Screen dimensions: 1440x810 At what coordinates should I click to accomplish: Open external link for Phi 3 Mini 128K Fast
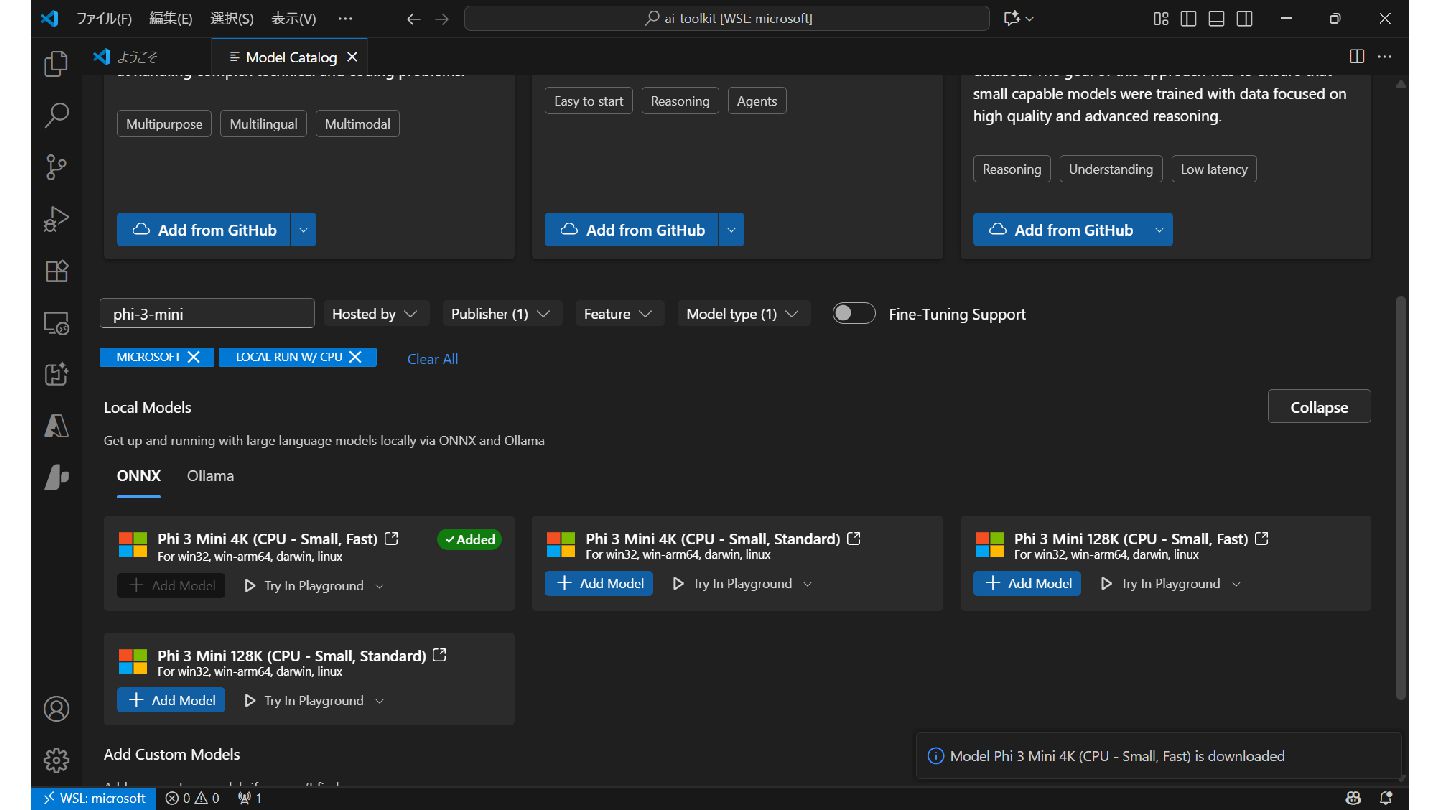click(1262, 538)
